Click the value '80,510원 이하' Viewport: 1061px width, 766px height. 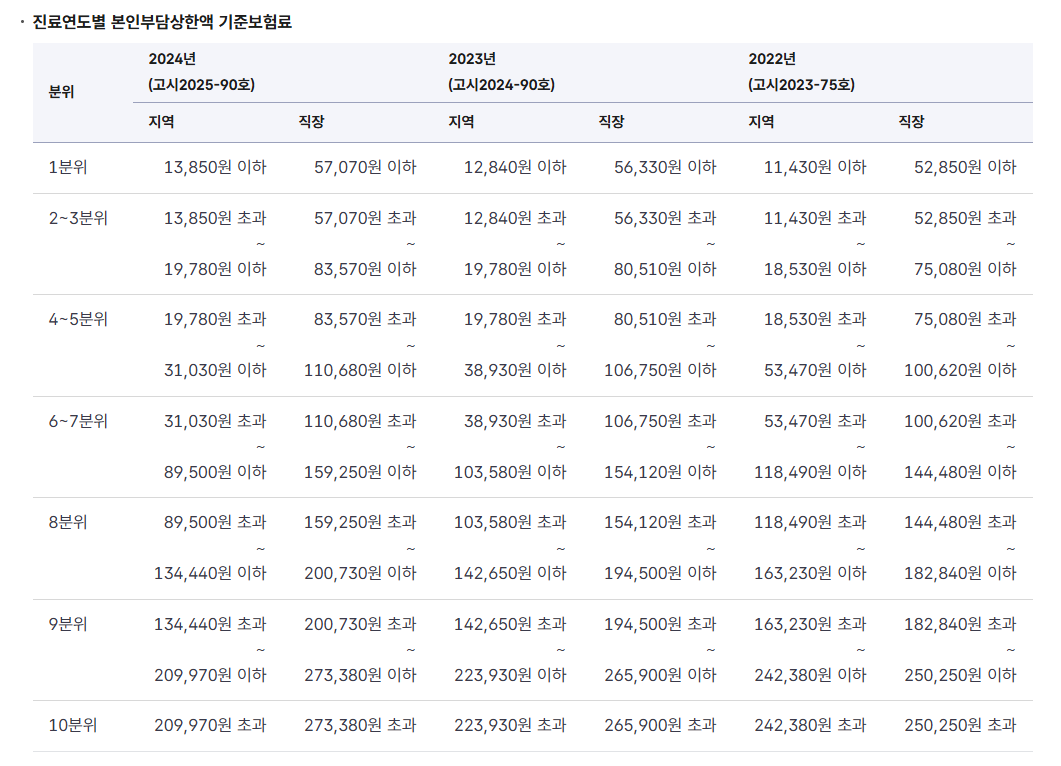tap(665, 269)
